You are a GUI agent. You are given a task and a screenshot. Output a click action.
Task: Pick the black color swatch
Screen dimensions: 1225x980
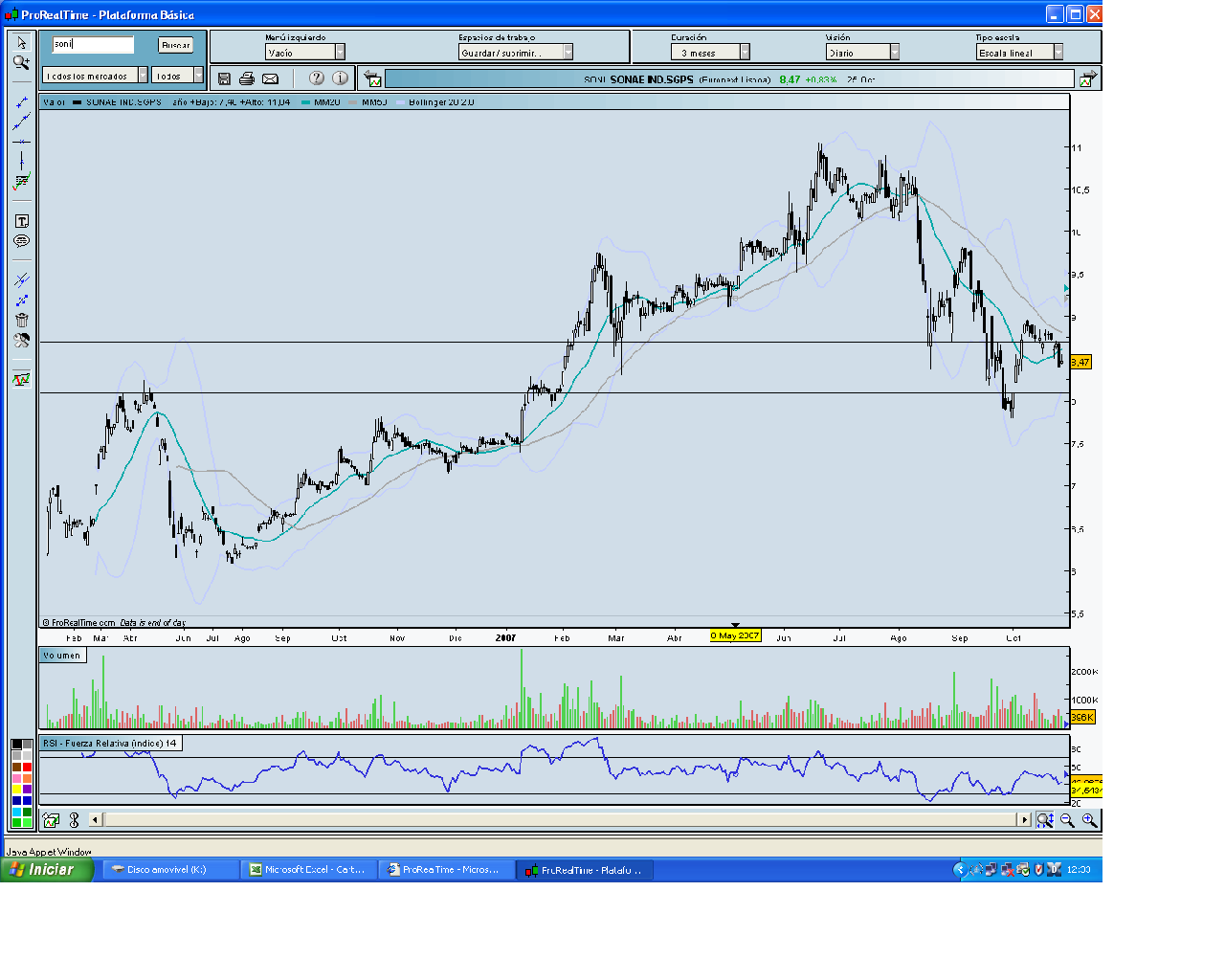pyautogui.click(x=16, y=745)
